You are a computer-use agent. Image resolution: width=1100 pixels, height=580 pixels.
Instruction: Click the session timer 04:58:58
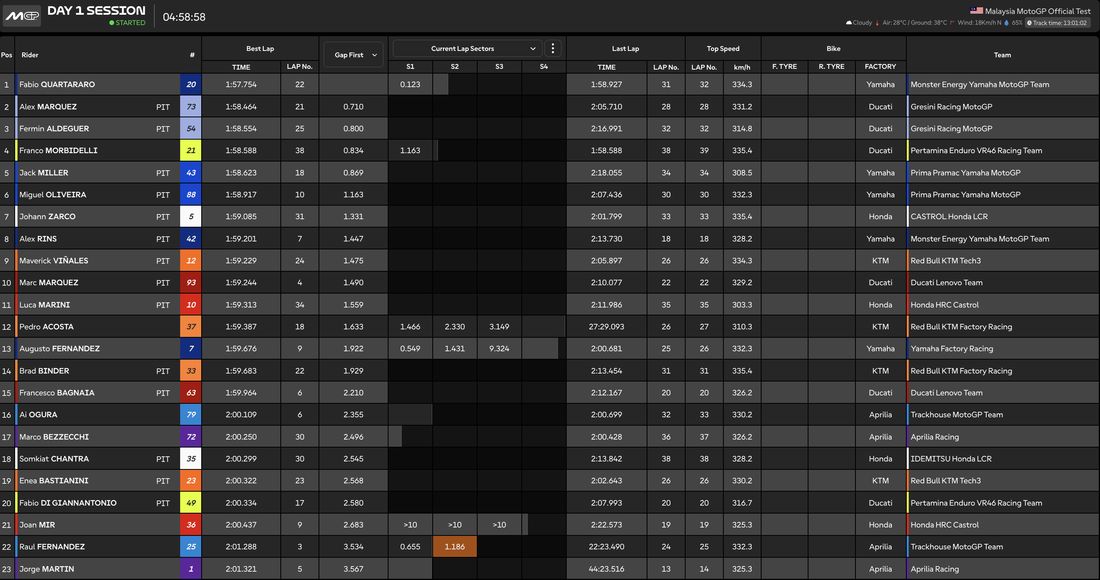pyautogui.click(x=184, y=17)
